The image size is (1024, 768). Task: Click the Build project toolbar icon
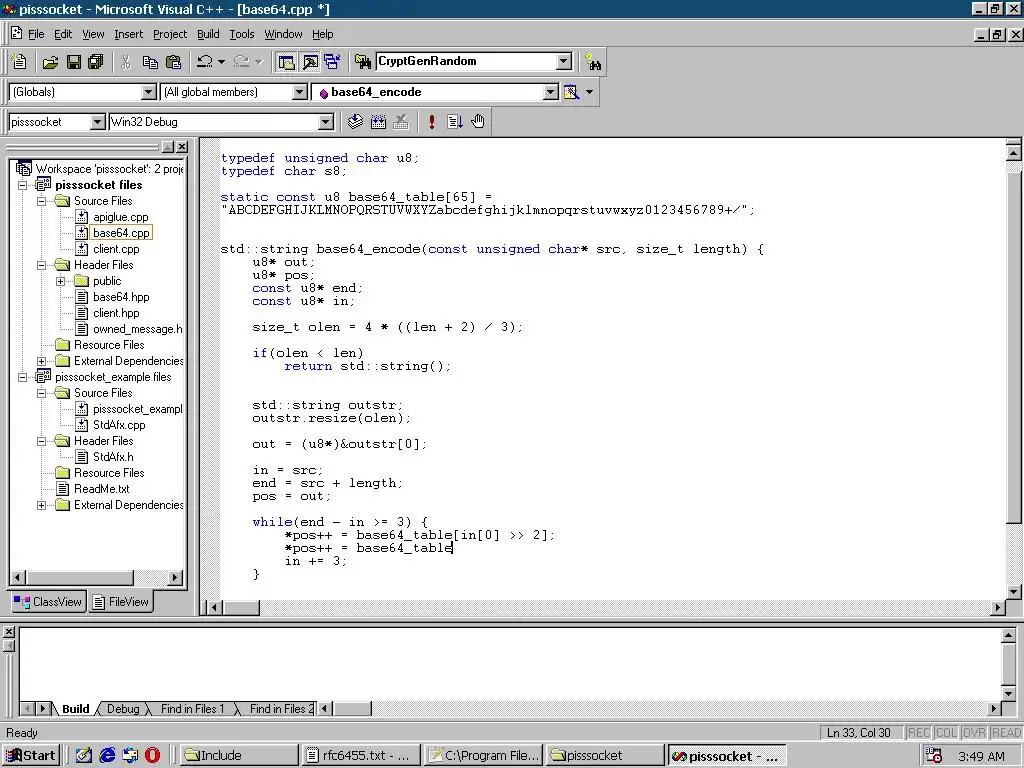[x=378, y=121]
